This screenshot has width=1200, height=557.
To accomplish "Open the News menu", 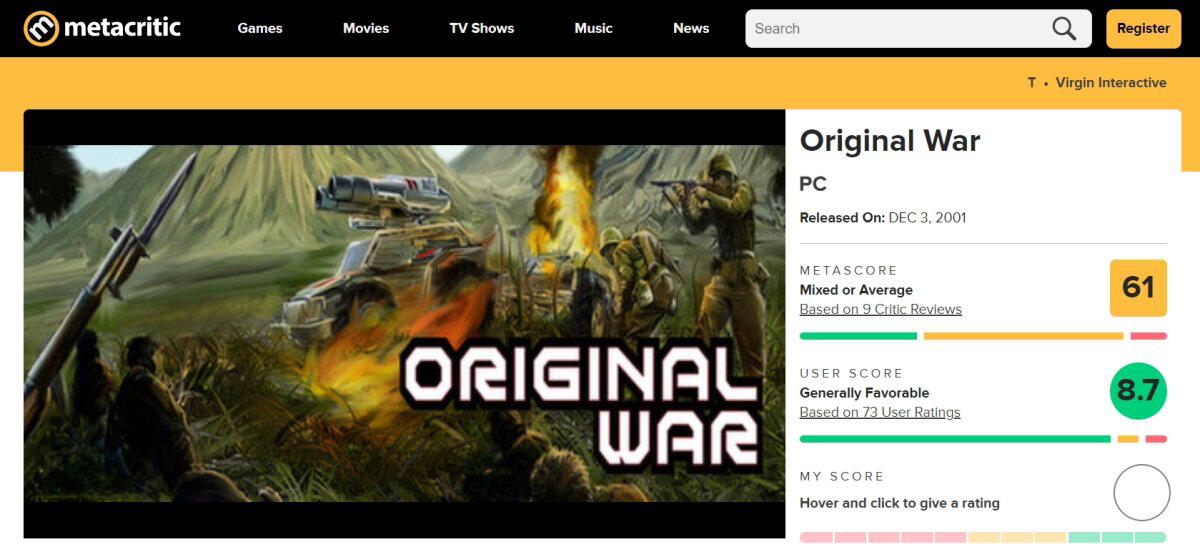I will pos(691,28).
